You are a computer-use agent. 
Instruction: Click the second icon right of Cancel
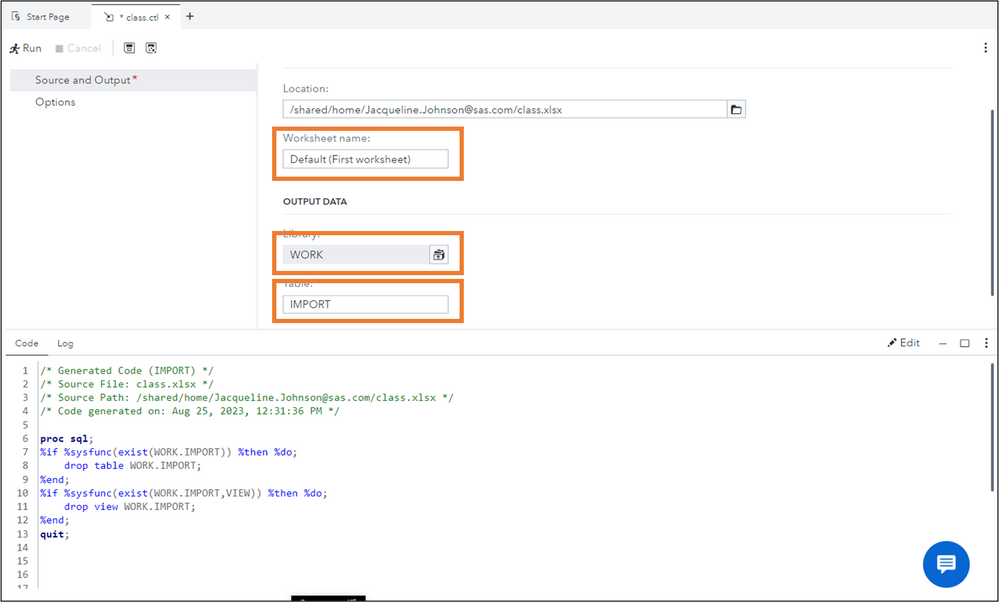coord(151,48)
